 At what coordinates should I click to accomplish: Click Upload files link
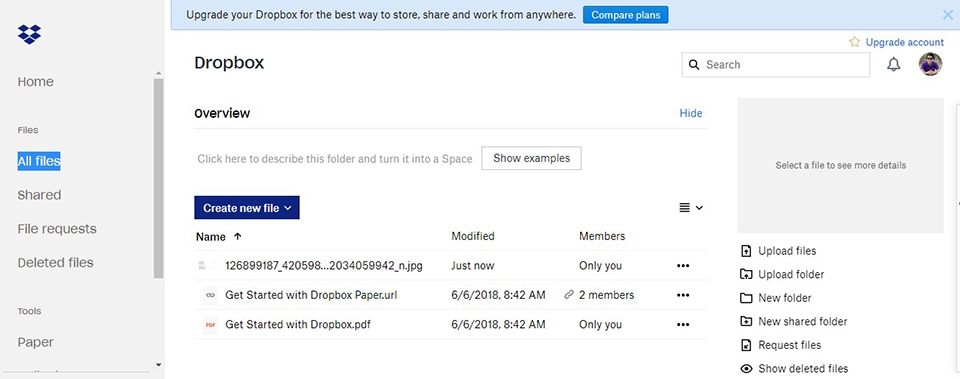point(787,251)
